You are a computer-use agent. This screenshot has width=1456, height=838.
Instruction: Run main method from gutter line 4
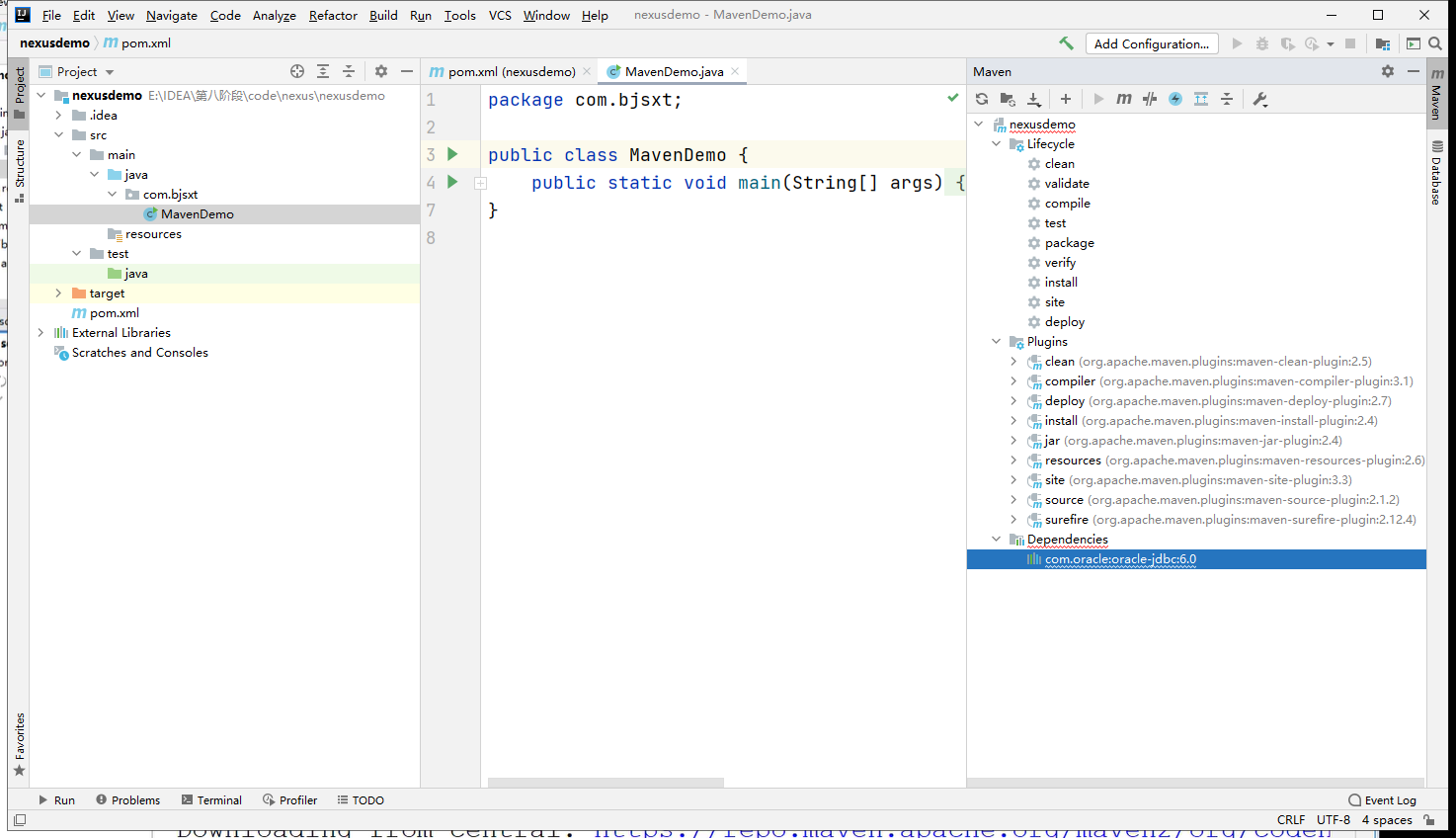pyautogui.click(x=452, y=182)
